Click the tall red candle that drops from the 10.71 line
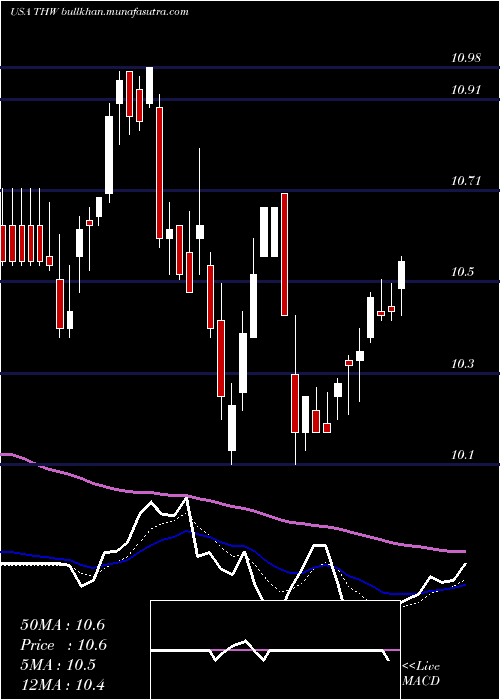 [284, 254]
